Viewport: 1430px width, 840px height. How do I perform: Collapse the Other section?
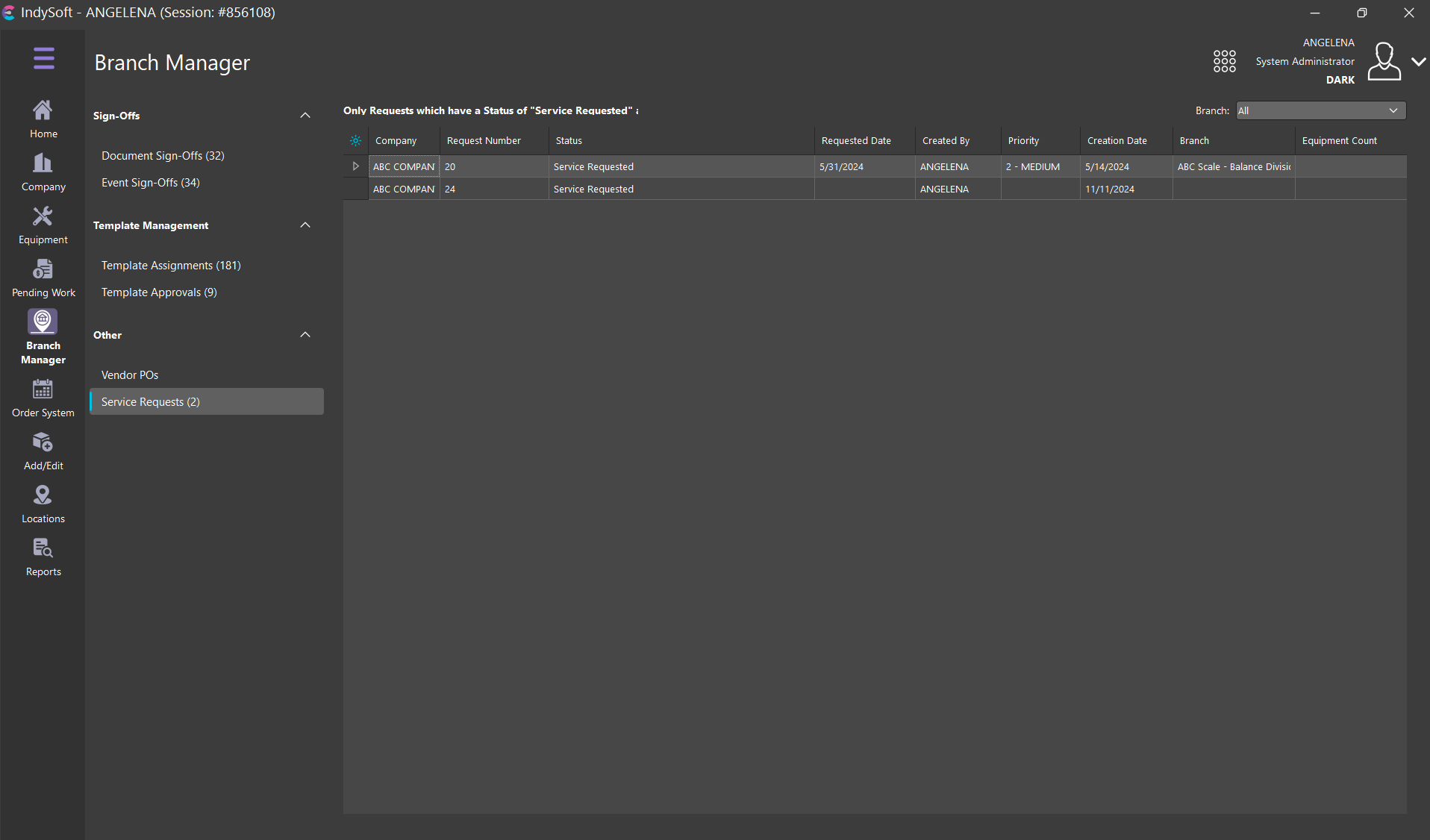[305, 335]
